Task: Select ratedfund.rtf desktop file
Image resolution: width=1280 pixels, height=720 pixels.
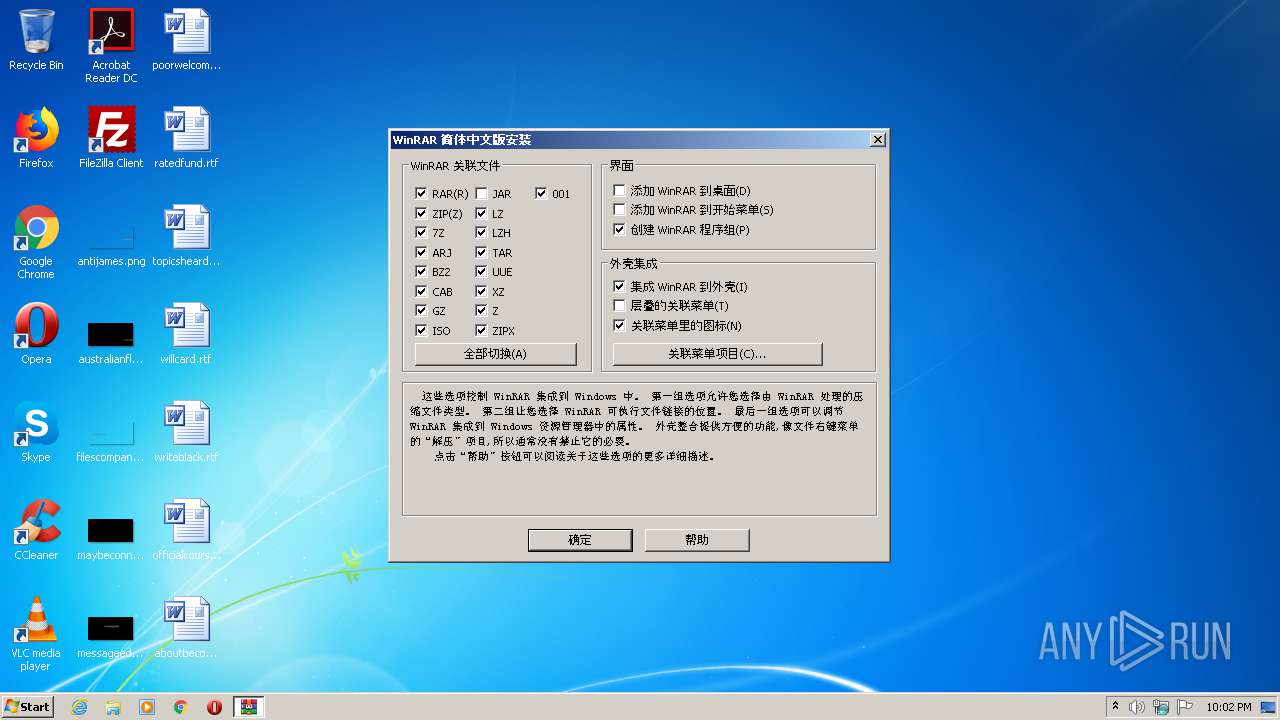Action: 187,138
